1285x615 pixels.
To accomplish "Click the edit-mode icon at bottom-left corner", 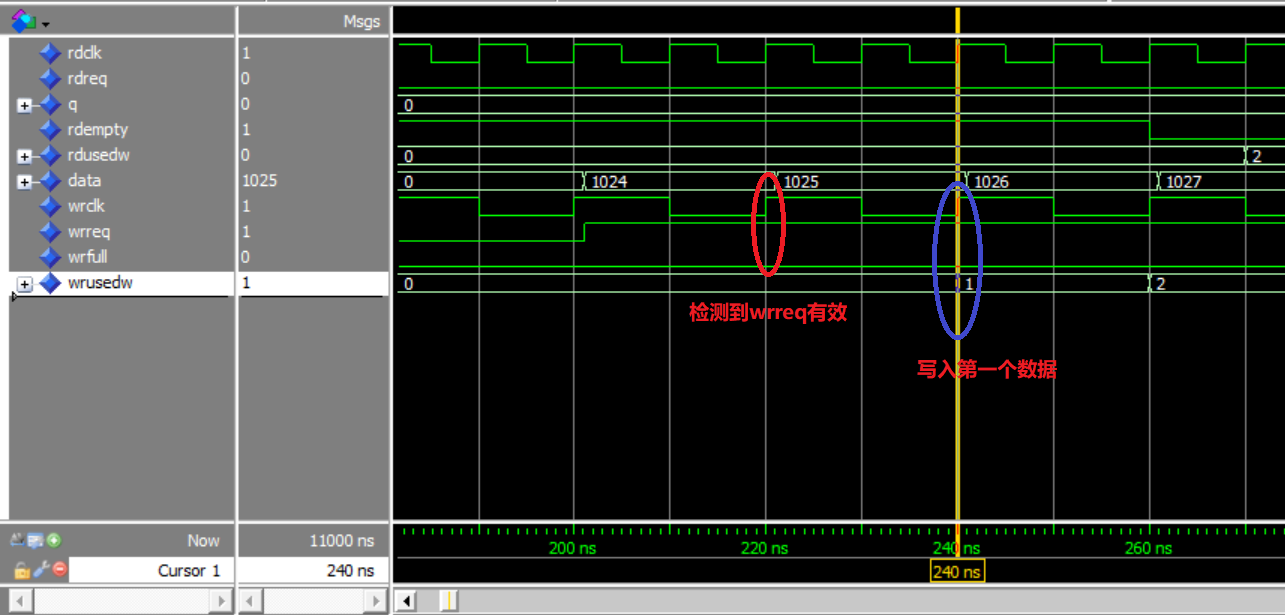I will pos(17,540).
